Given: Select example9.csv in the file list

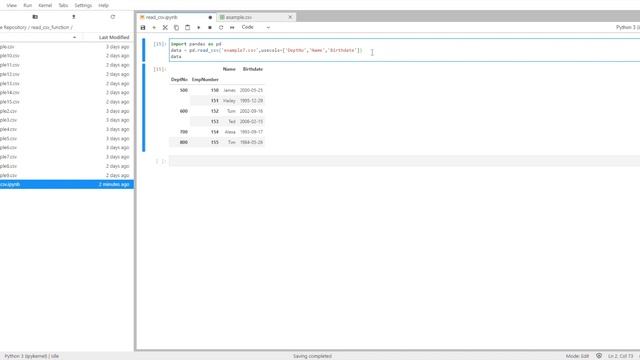Looking at the screenshot, I should (x=67, y=176).
